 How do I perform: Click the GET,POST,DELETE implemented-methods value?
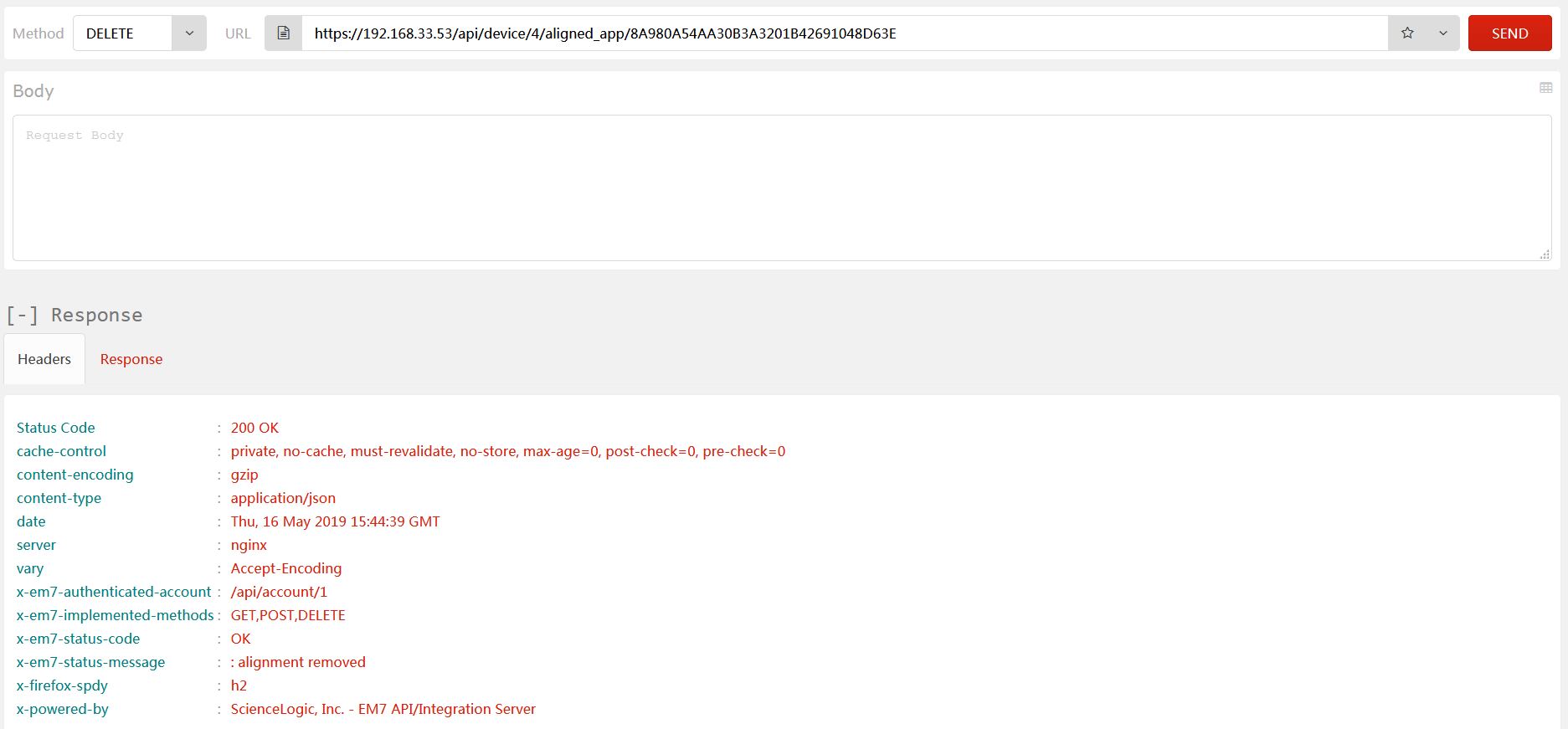pos(288,615)
